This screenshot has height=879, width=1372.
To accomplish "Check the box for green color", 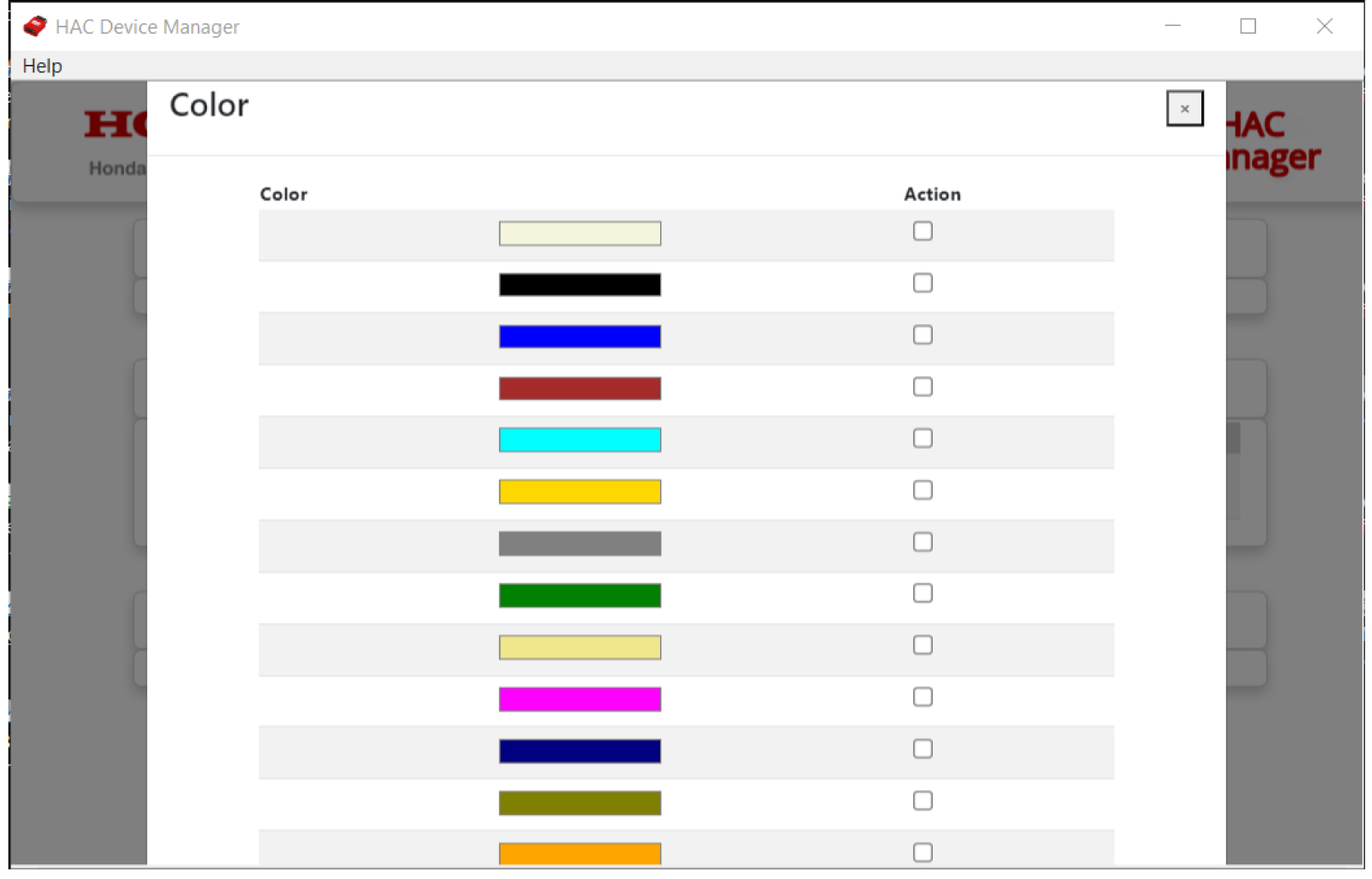I will click(x=922, y=593).
